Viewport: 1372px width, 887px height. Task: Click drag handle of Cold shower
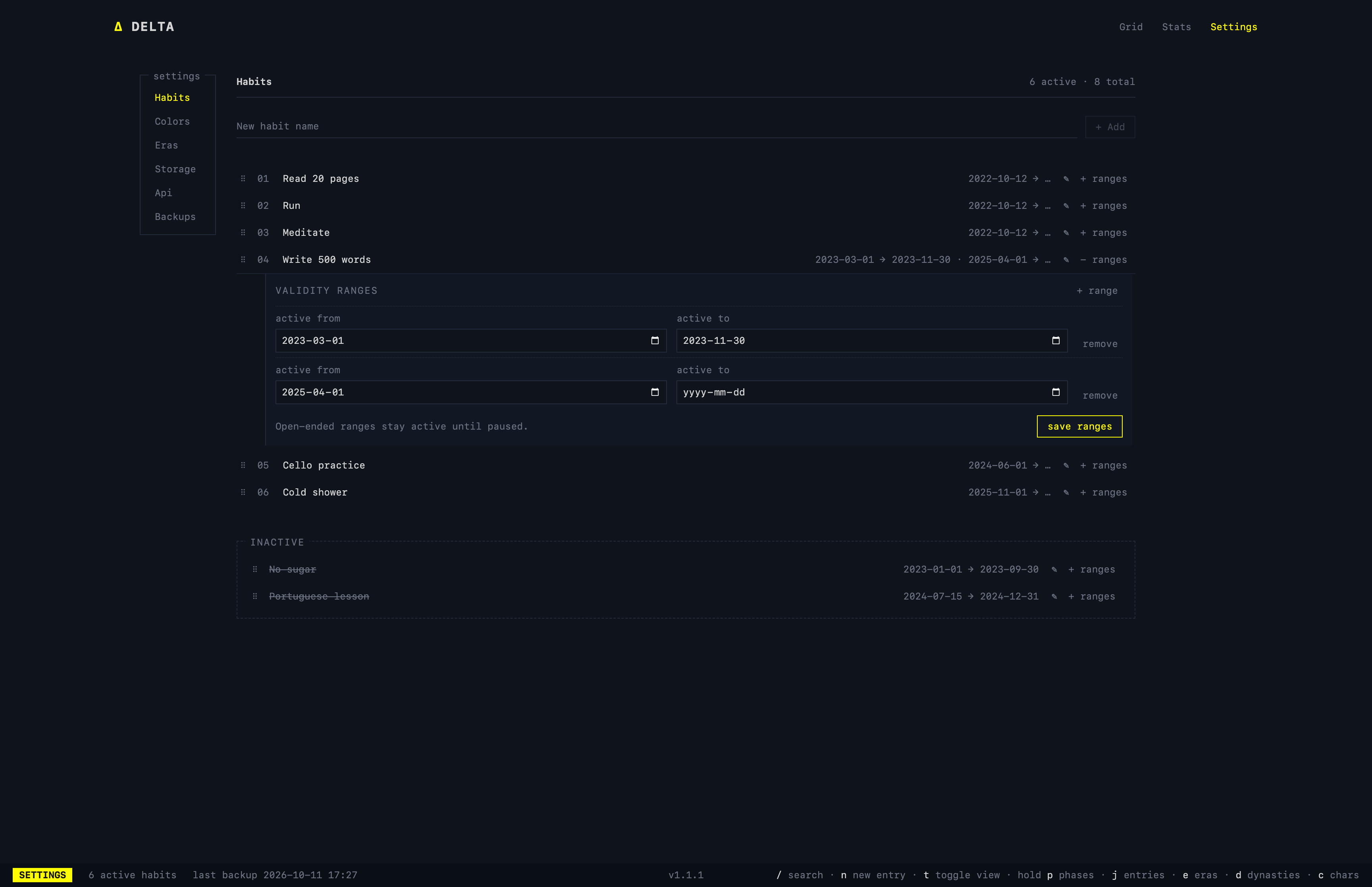point(243,492)
